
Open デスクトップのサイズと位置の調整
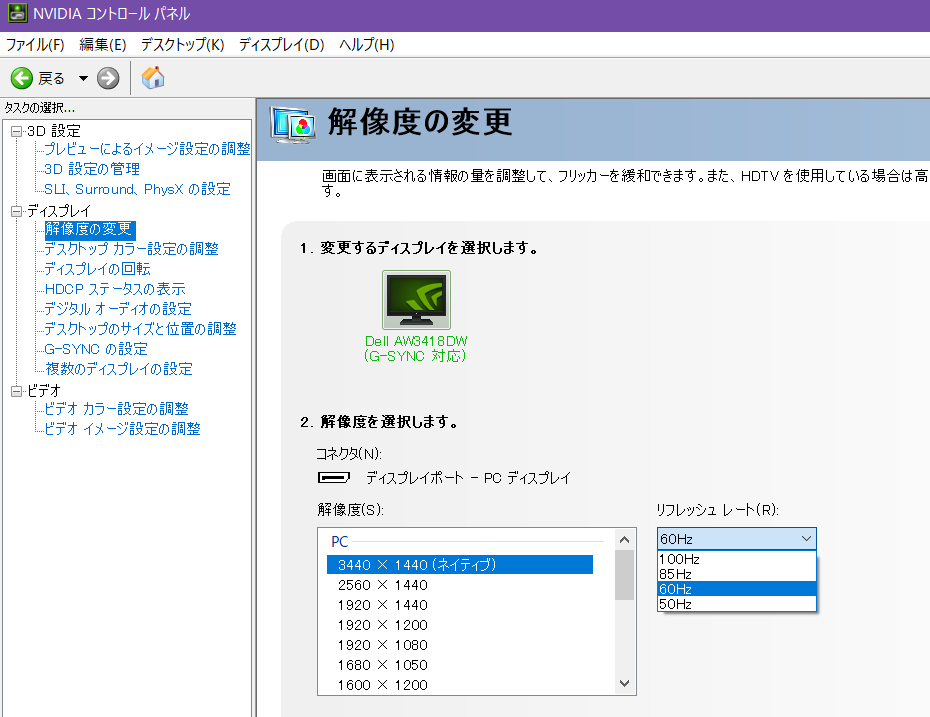click(x=141, y=329)
